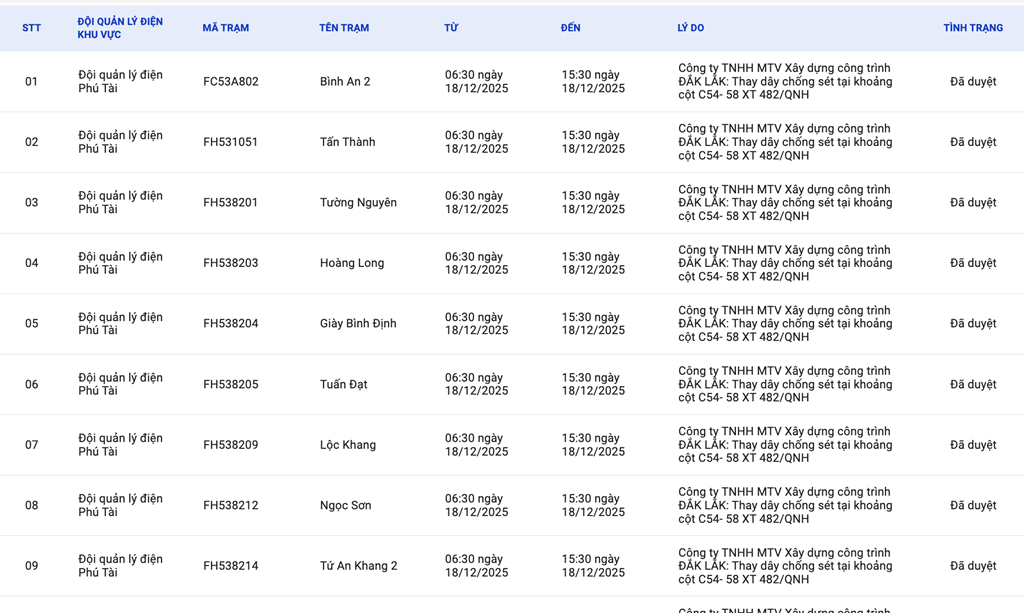Select station name Ngọc Sơn
This screenshot has width=1024, height=613.
(x=345, y=505)
